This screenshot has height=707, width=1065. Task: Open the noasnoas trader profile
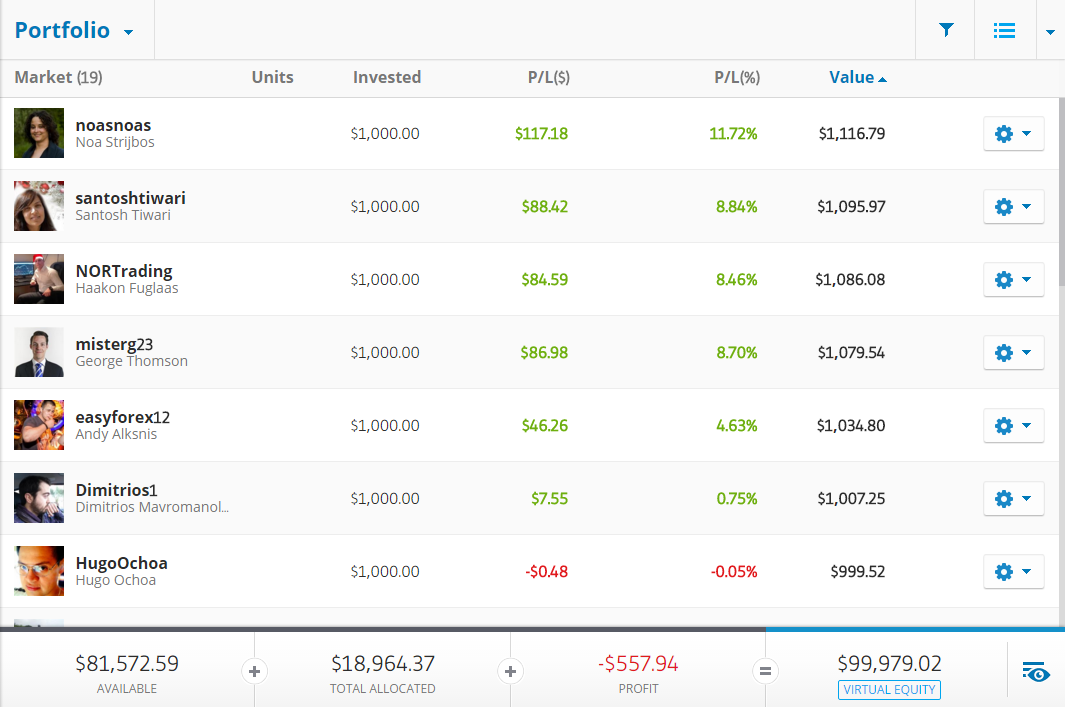tap(113, 125)
